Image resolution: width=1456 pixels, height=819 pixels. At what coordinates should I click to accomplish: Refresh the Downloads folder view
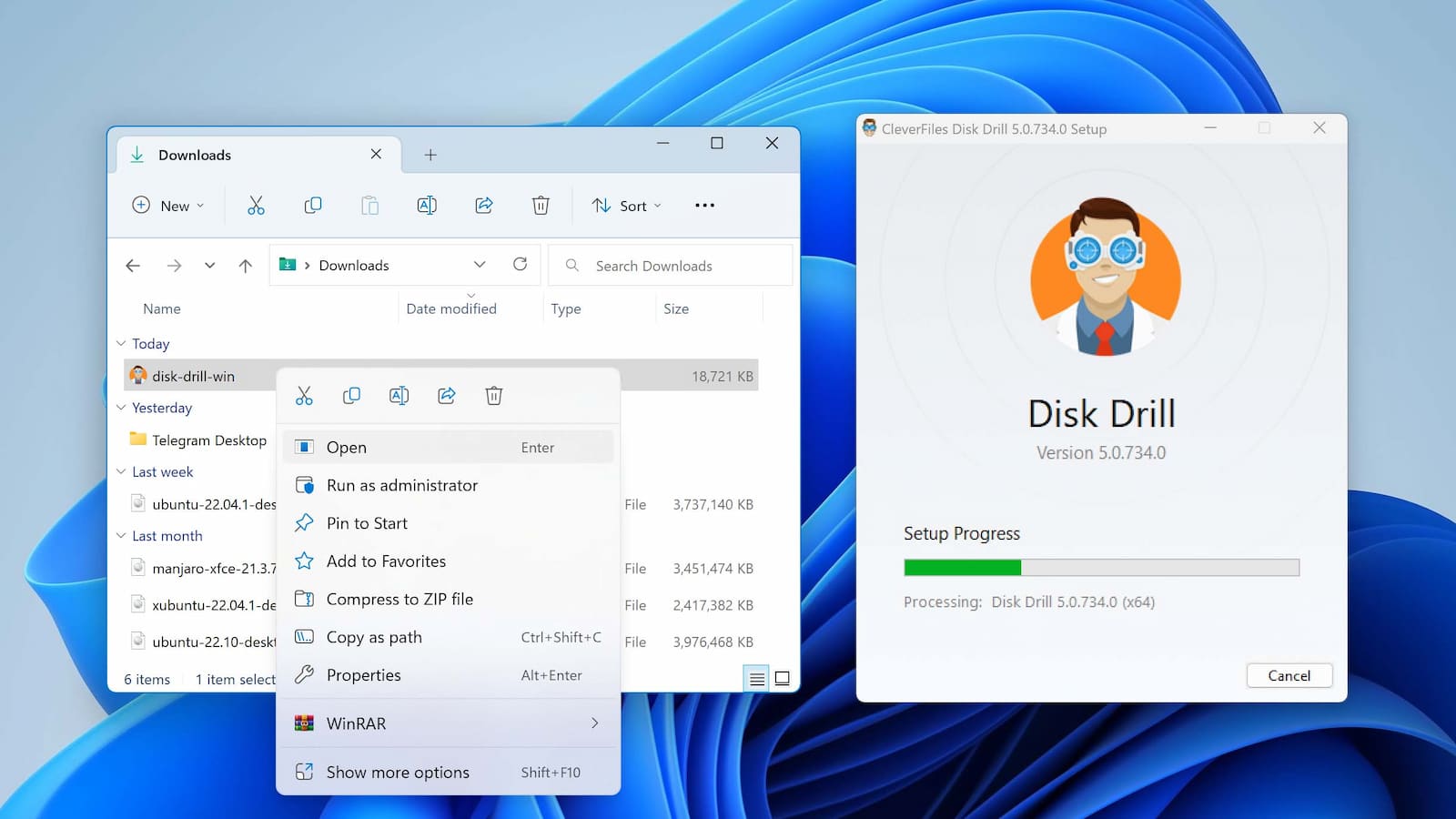pyautogui.click(x=520, y=265)
